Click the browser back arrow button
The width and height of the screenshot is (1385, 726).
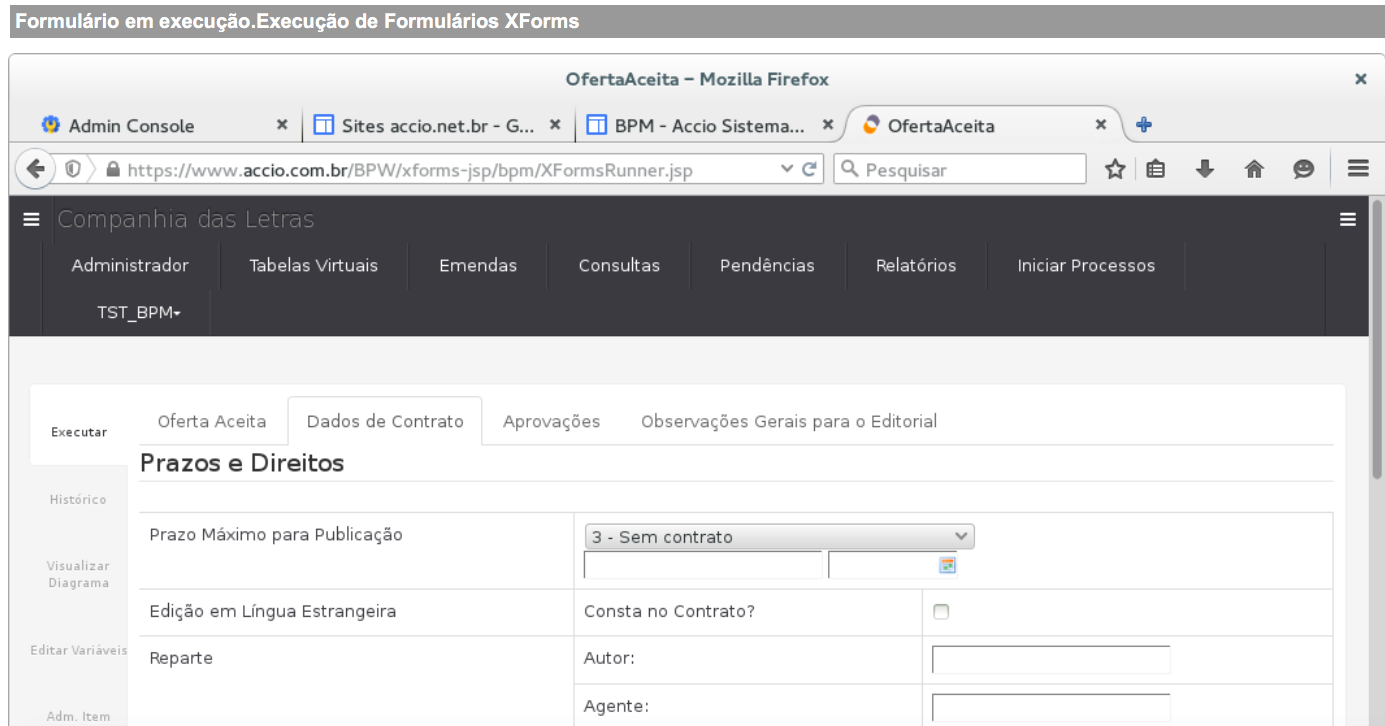pos(36,170)
